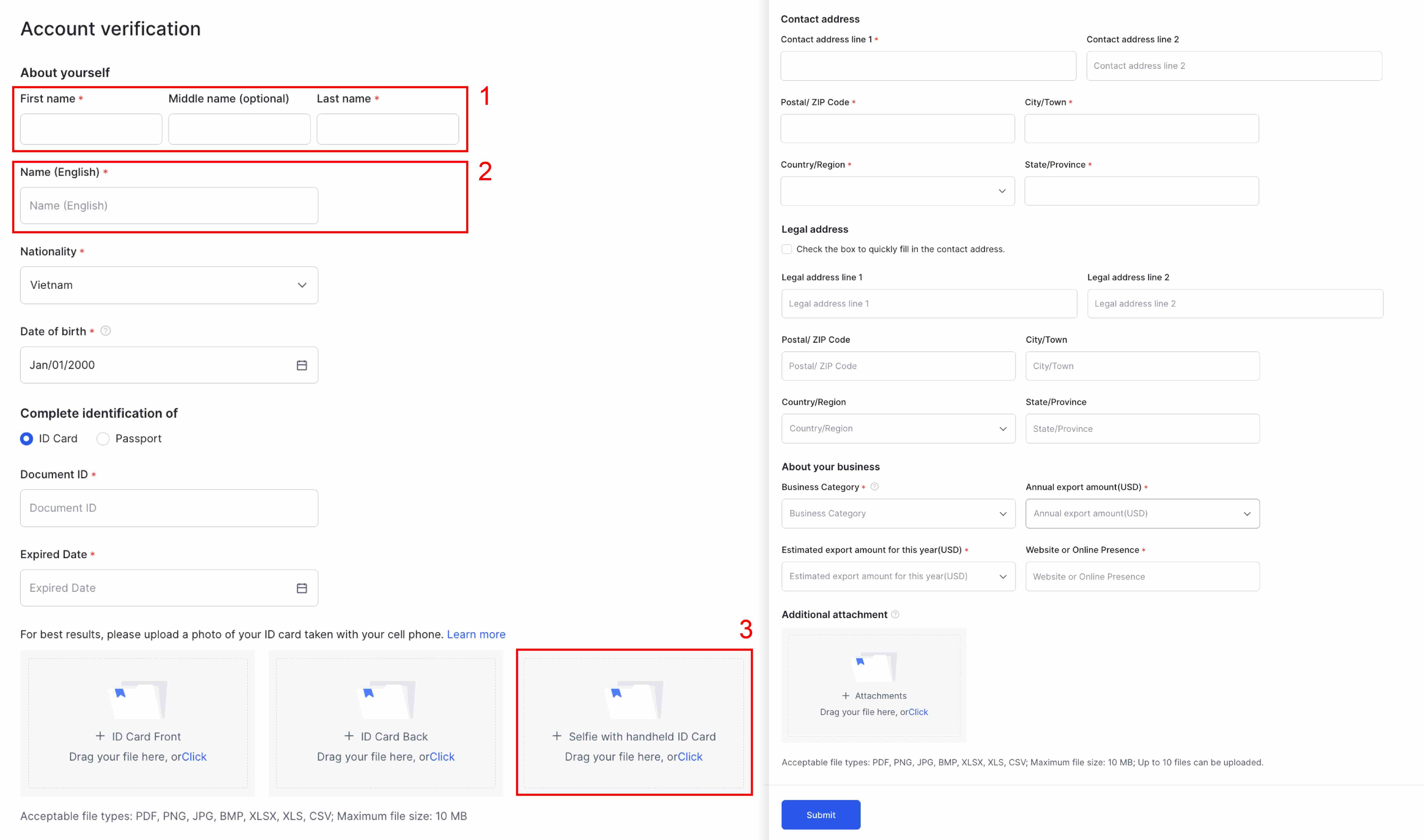1424x840 pixels.
Task: Show the Business Category help icon
Action: click(x=874, y=487)
